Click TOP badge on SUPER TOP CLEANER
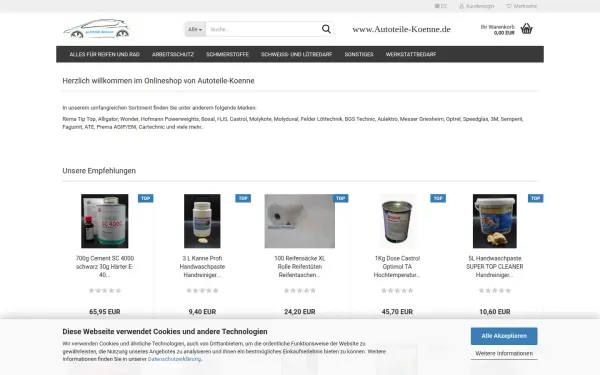This screenshot has width=600, height=375. click(536, 198)
